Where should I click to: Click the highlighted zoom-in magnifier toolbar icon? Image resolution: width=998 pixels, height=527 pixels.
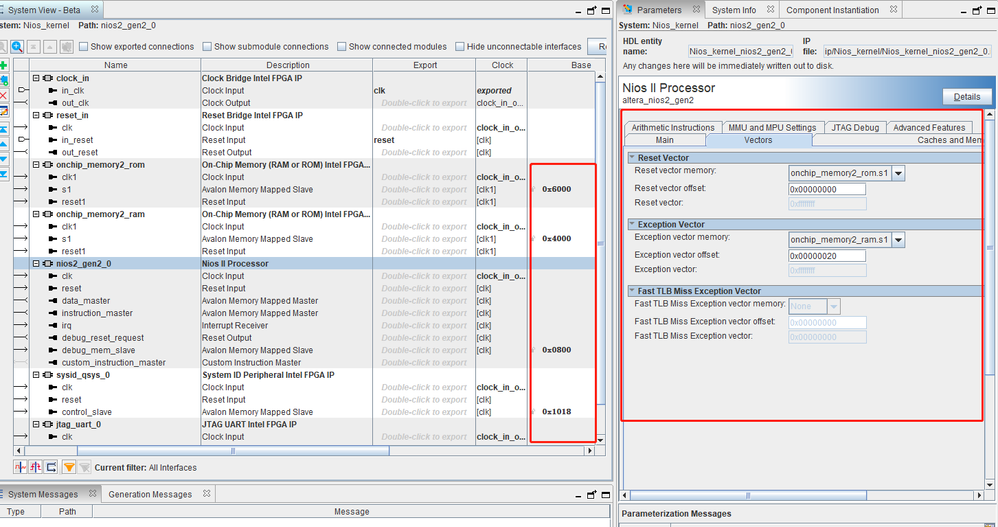point(17,46)
